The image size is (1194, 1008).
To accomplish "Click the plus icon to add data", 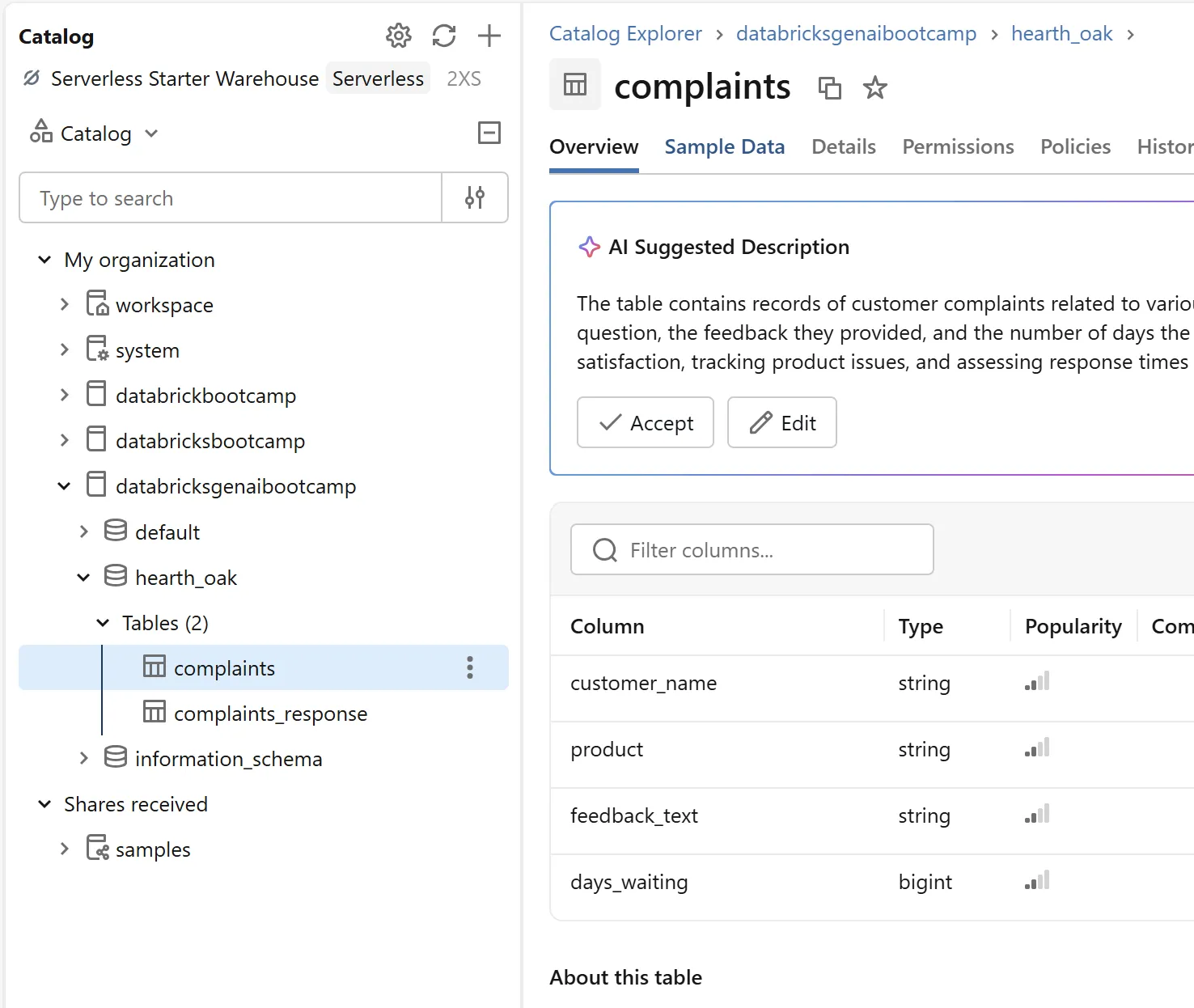I will (489, 36).
